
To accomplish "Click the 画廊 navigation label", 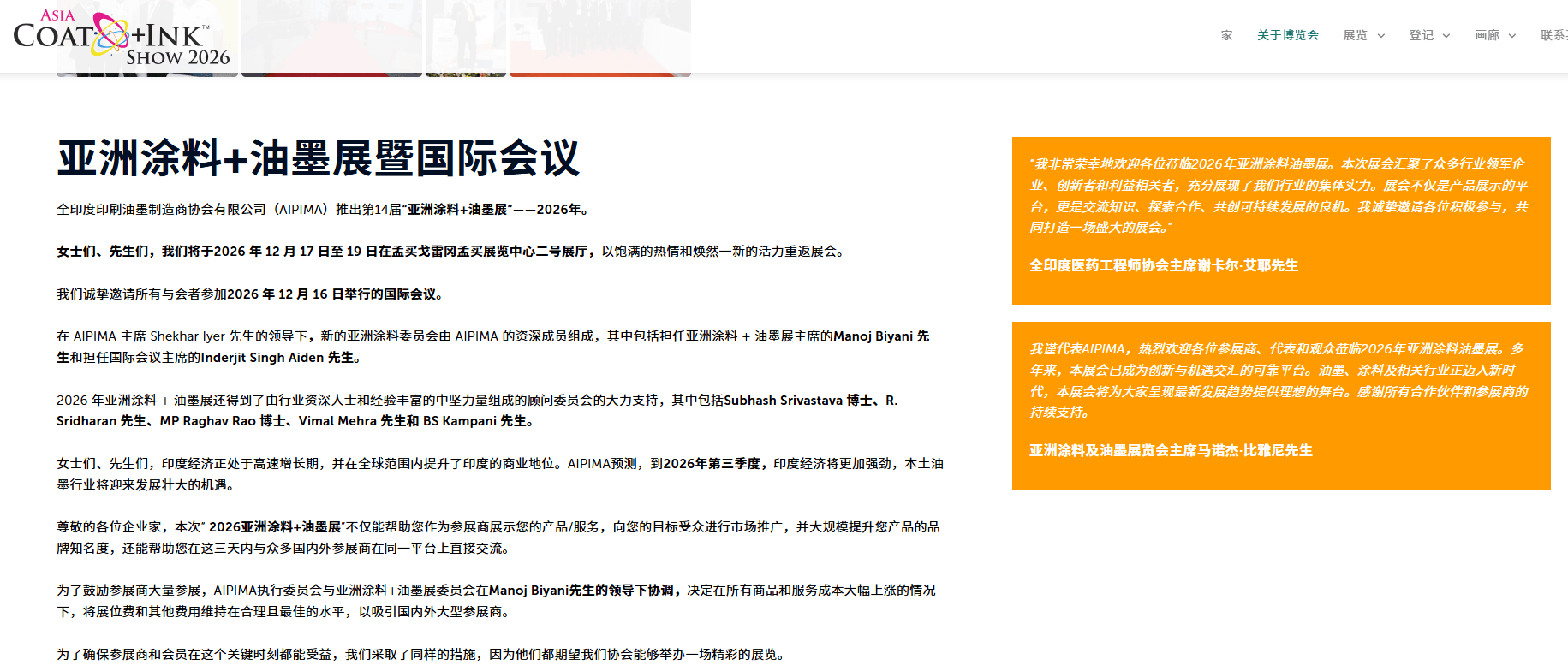I will 1487,35.
